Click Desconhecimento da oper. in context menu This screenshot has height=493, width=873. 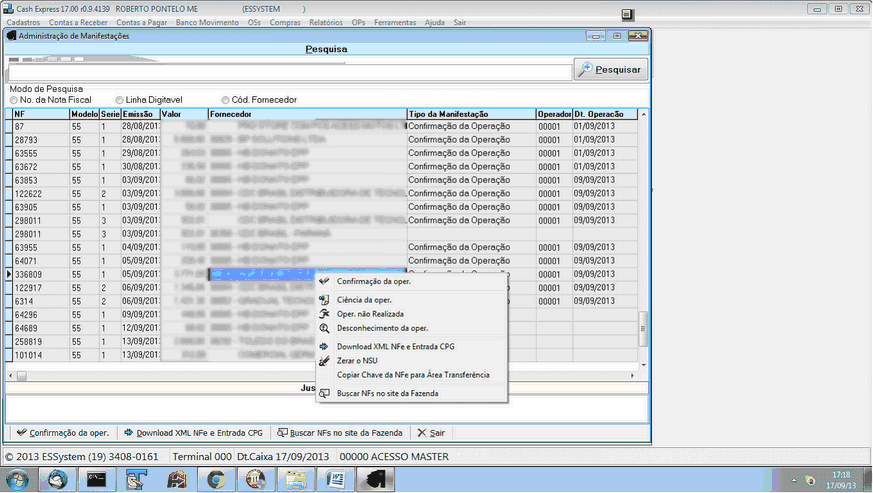point(382,327)
